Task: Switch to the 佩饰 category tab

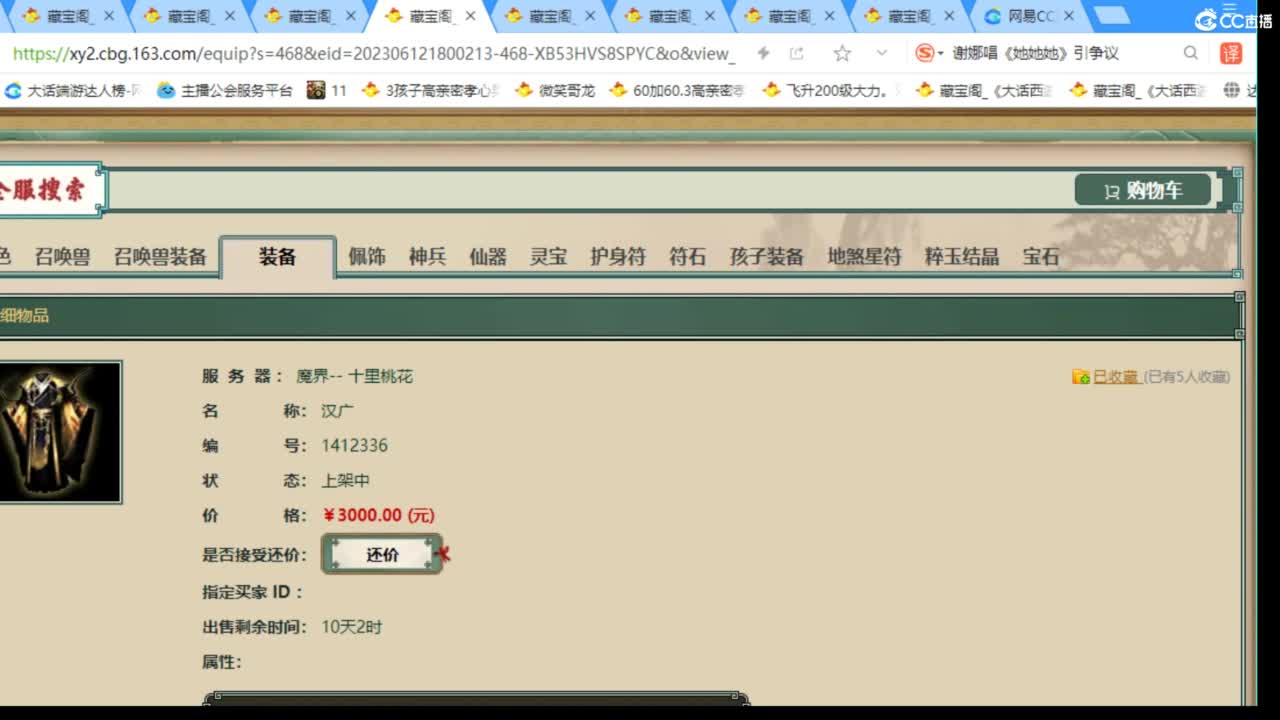Action: point(367,257)
